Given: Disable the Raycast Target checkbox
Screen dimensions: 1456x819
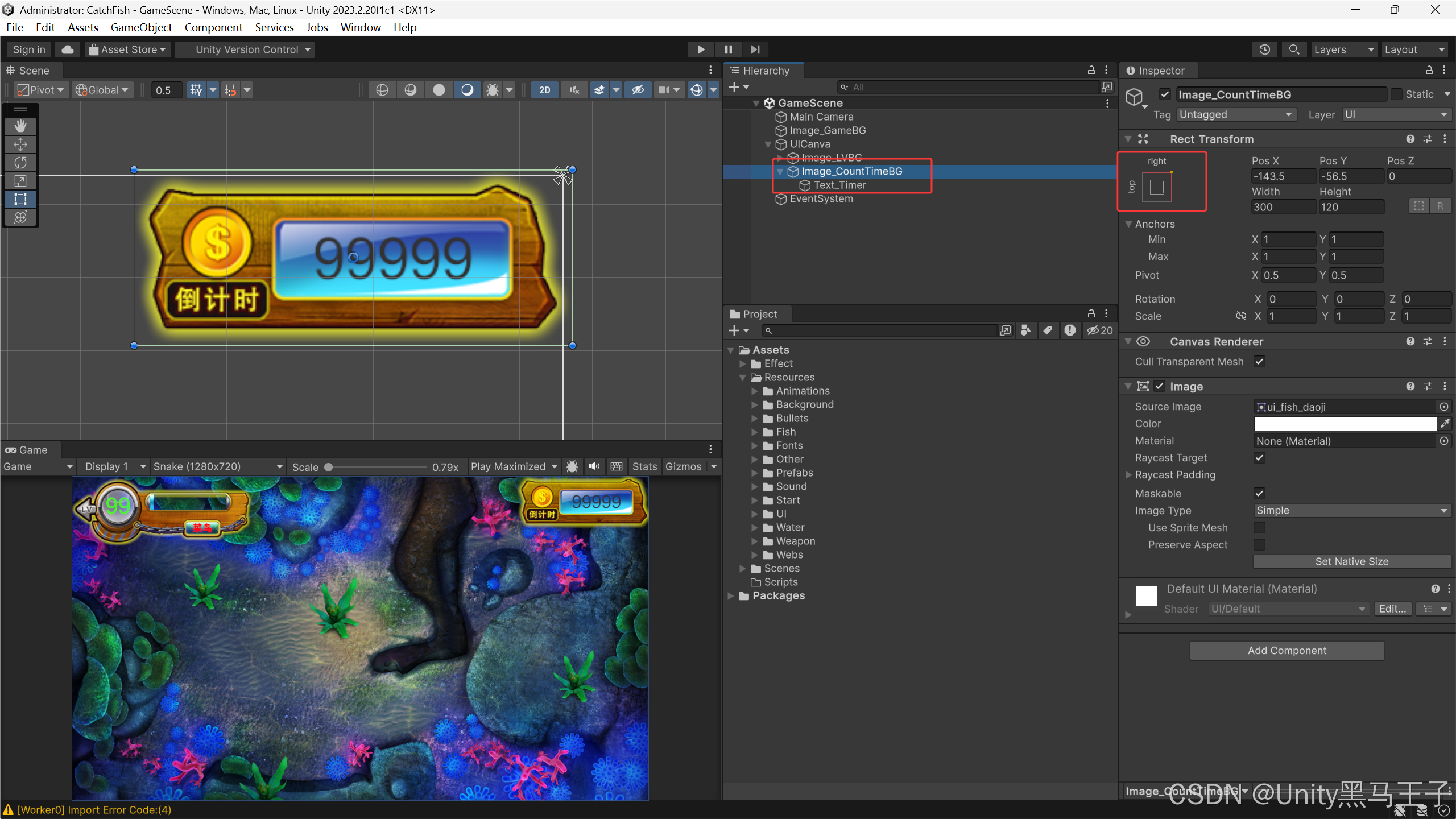Looking at the screenshot, I should click(x=1260, y=458).
